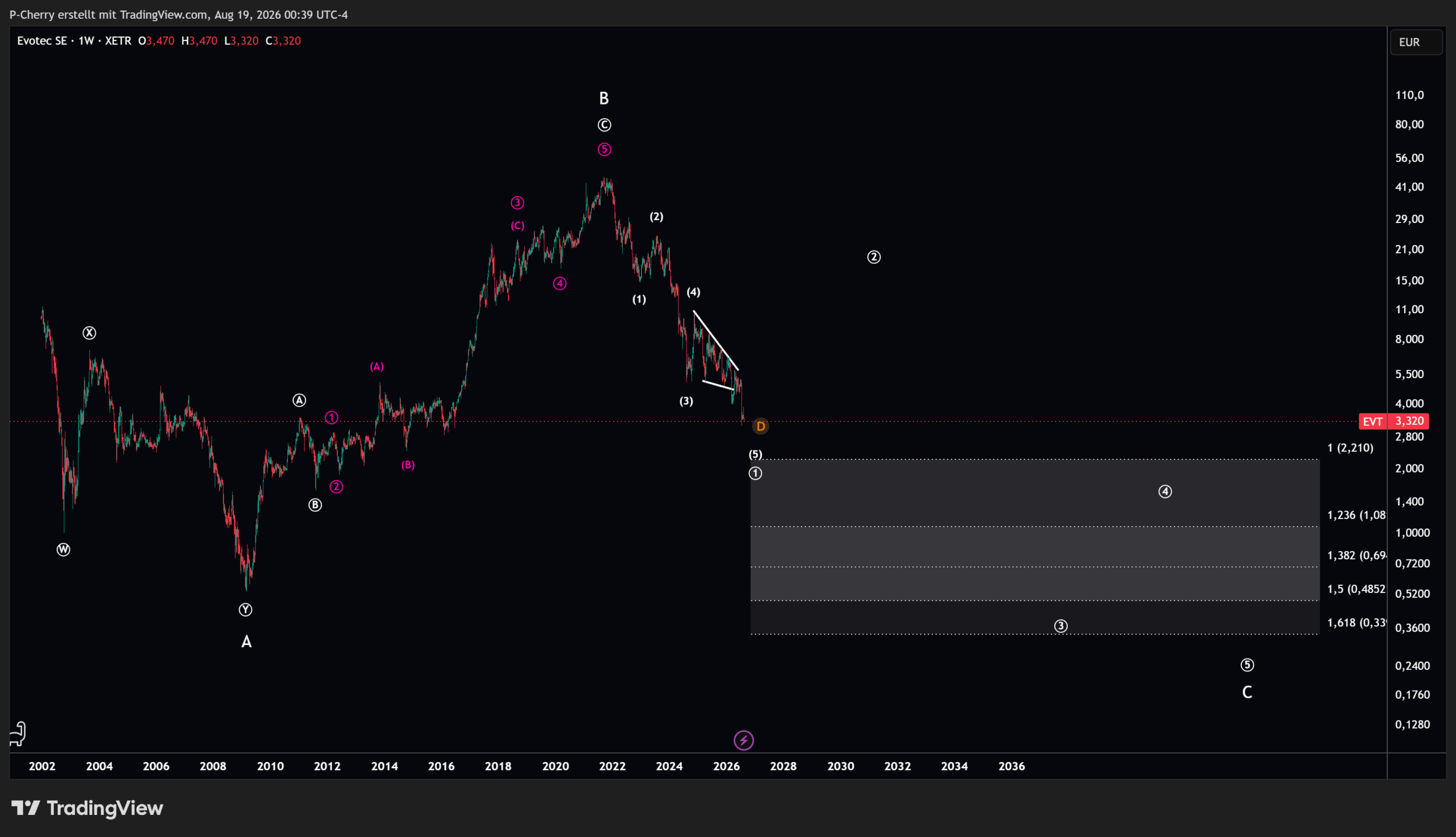Image resolution: width=1456 pixels, height=837 pixels.
Task: Select the white circled 1 projection label
Action: (755, 474)
